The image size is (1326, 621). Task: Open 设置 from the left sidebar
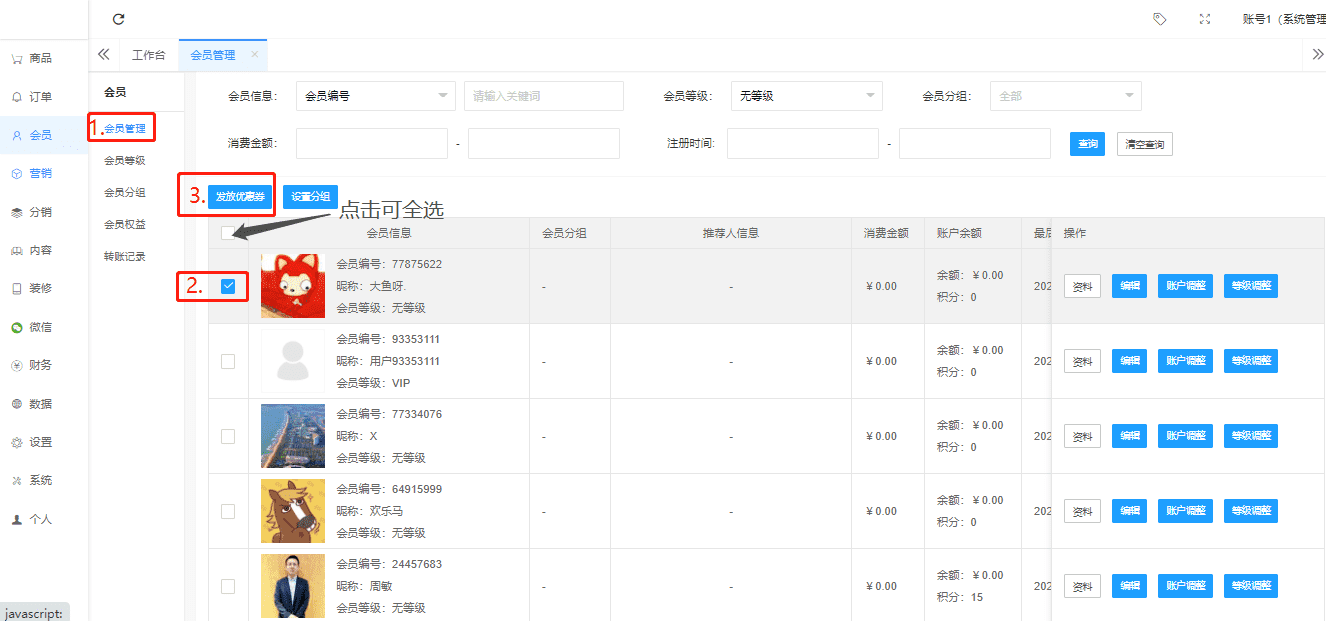pyautogui.click(x=40, y=442)
